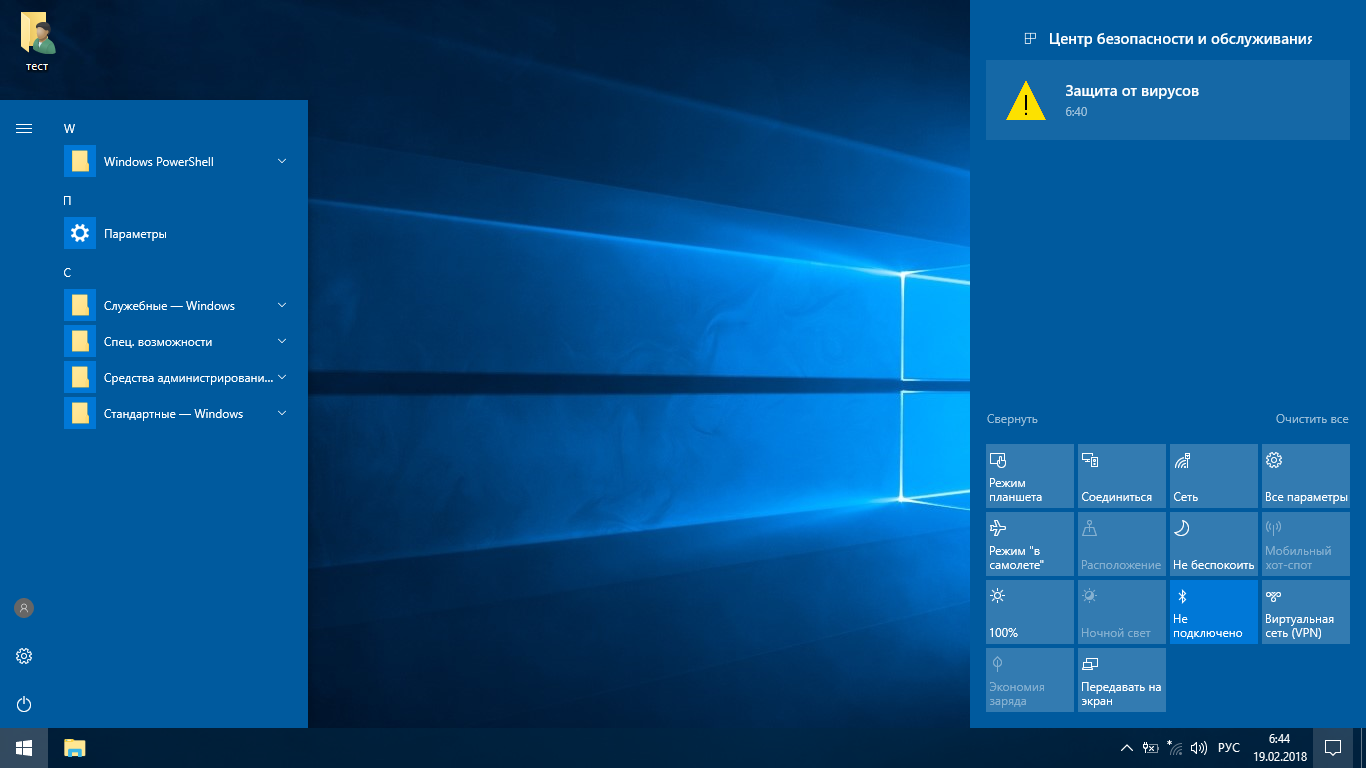
Task: Toggle the Расположение location tile
Action: (x=1122, y=544)
